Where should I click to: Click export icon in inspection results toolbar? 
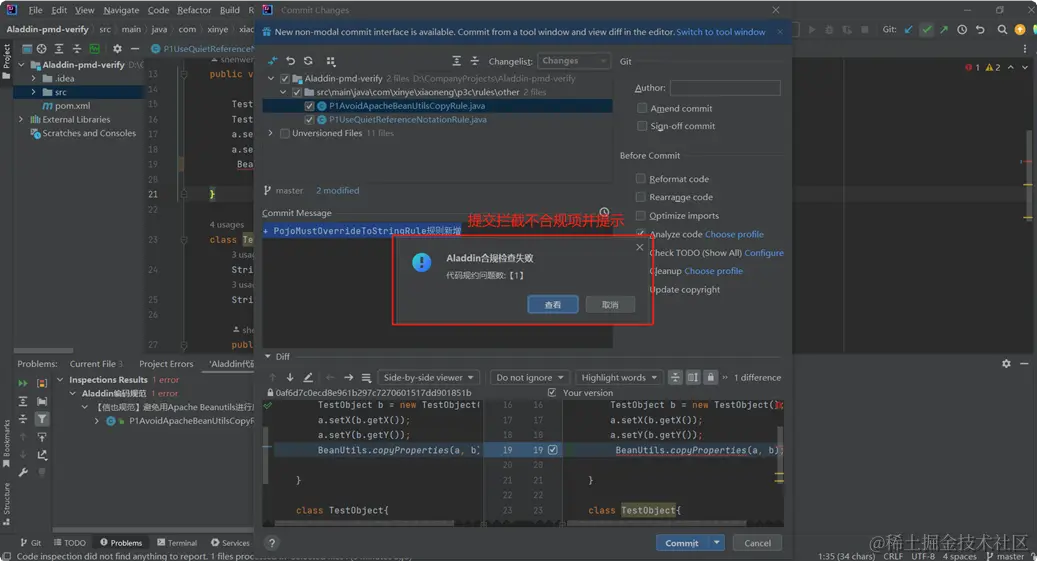pyautogui.click(x=42, y=454)
